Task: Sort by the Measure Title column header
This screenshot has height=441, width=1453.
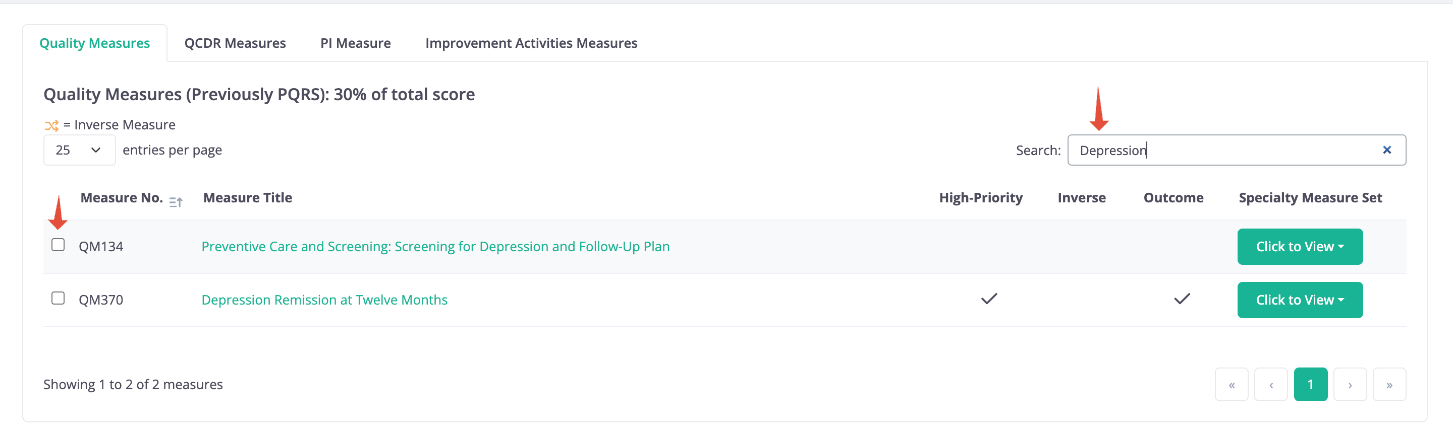Action: click(x=247, y=198)
